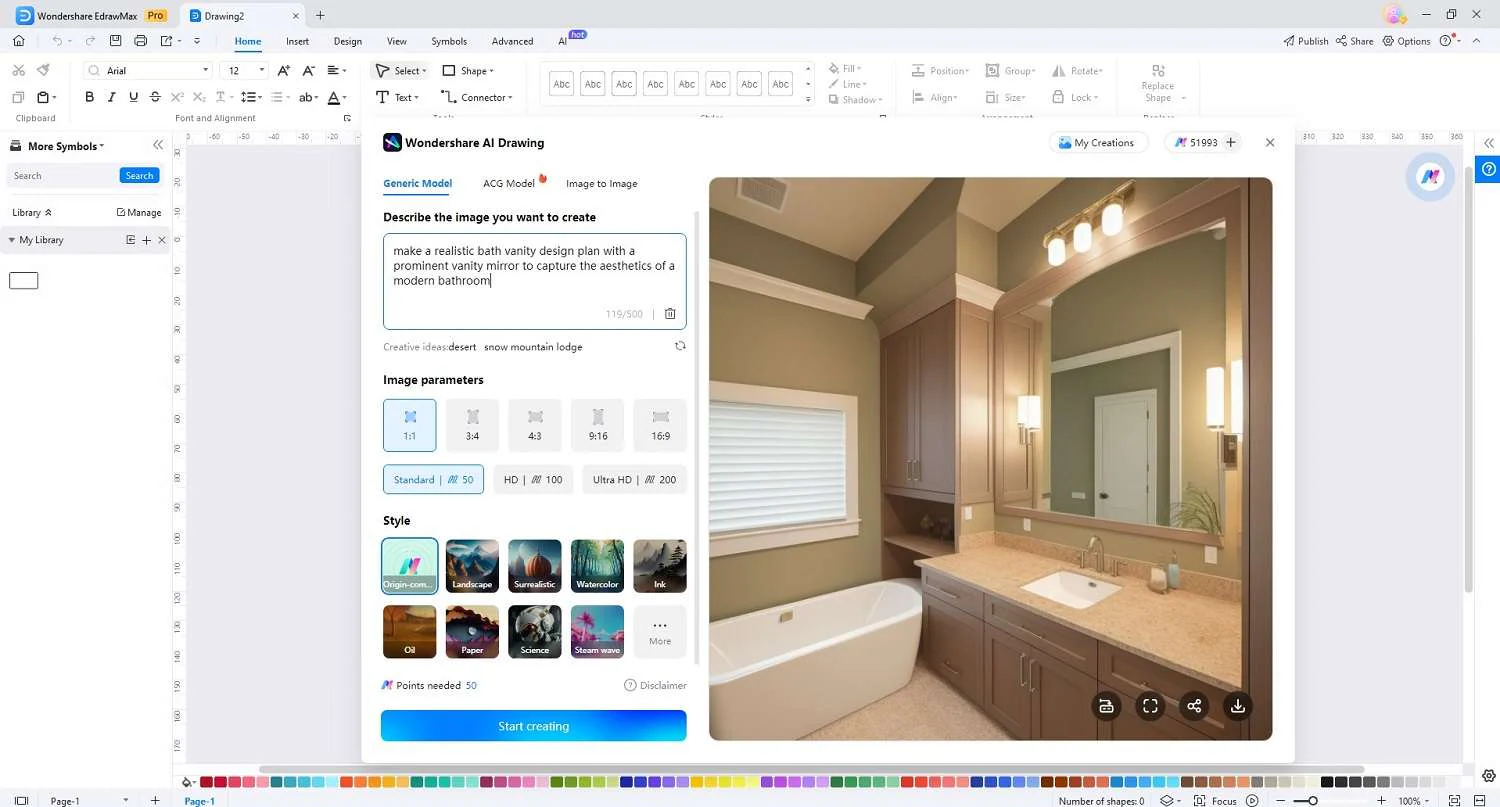Screen dimensions: 1500x807
Task: Open the Insert ribbon tab
Action: click(x=297, y=41)
